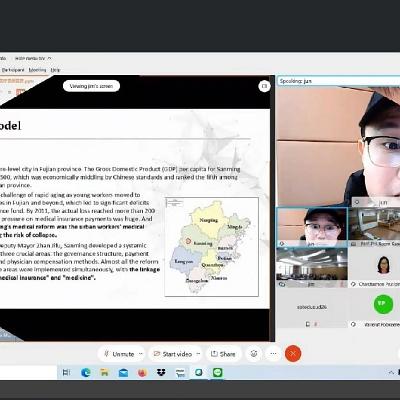Open Mail app from taskbar
The width and height of the screenshot is (400, 400).
(123, 373)
